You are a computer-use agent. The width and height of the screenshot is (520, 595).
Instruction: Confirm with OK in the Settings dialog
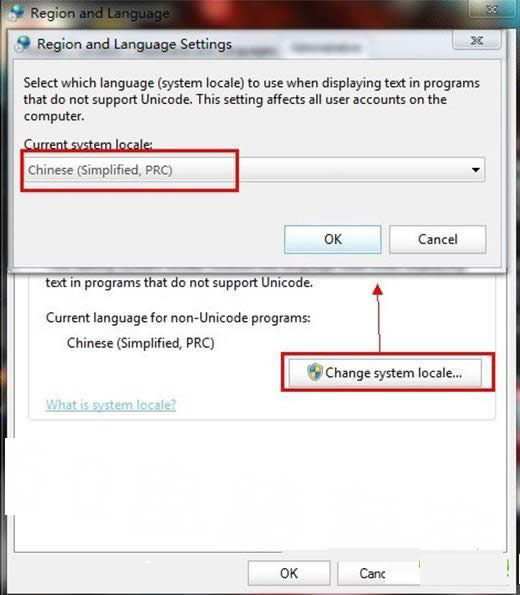pyautogui.click(x=332, y=239)
